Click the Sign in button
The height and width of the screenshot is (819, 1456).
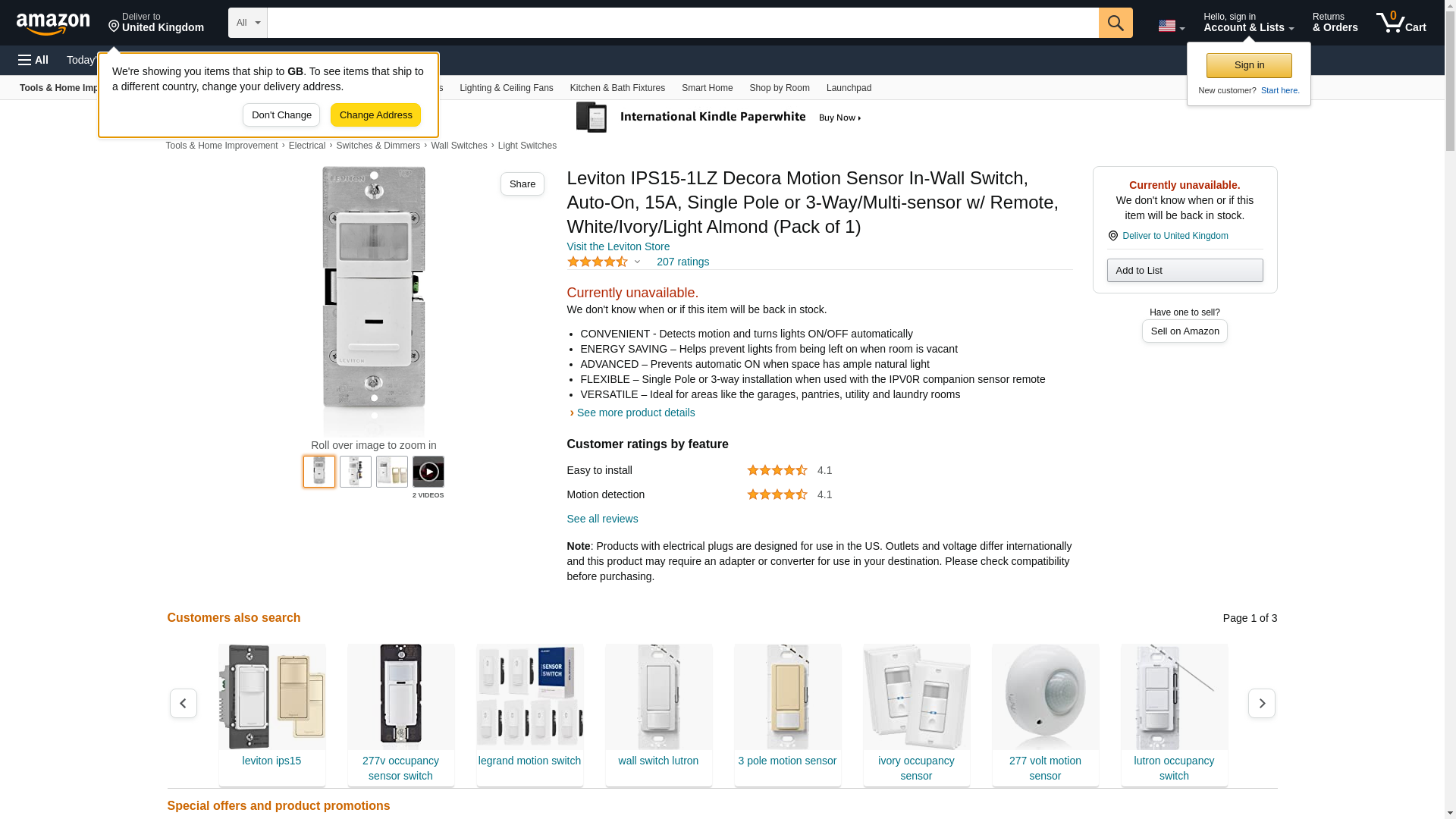1248,65
